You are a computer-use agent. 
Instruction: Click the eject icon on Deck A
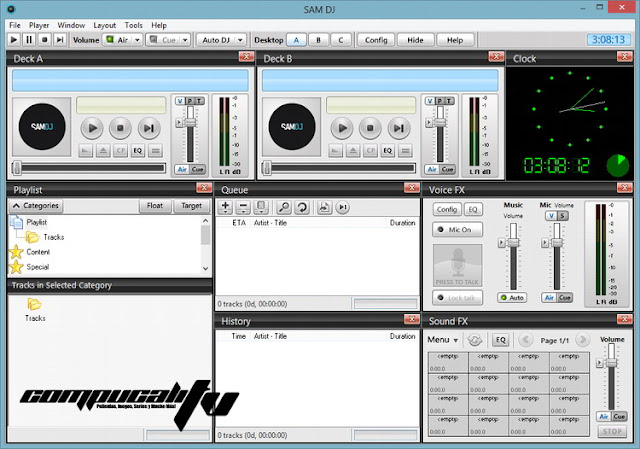[103, 151]
